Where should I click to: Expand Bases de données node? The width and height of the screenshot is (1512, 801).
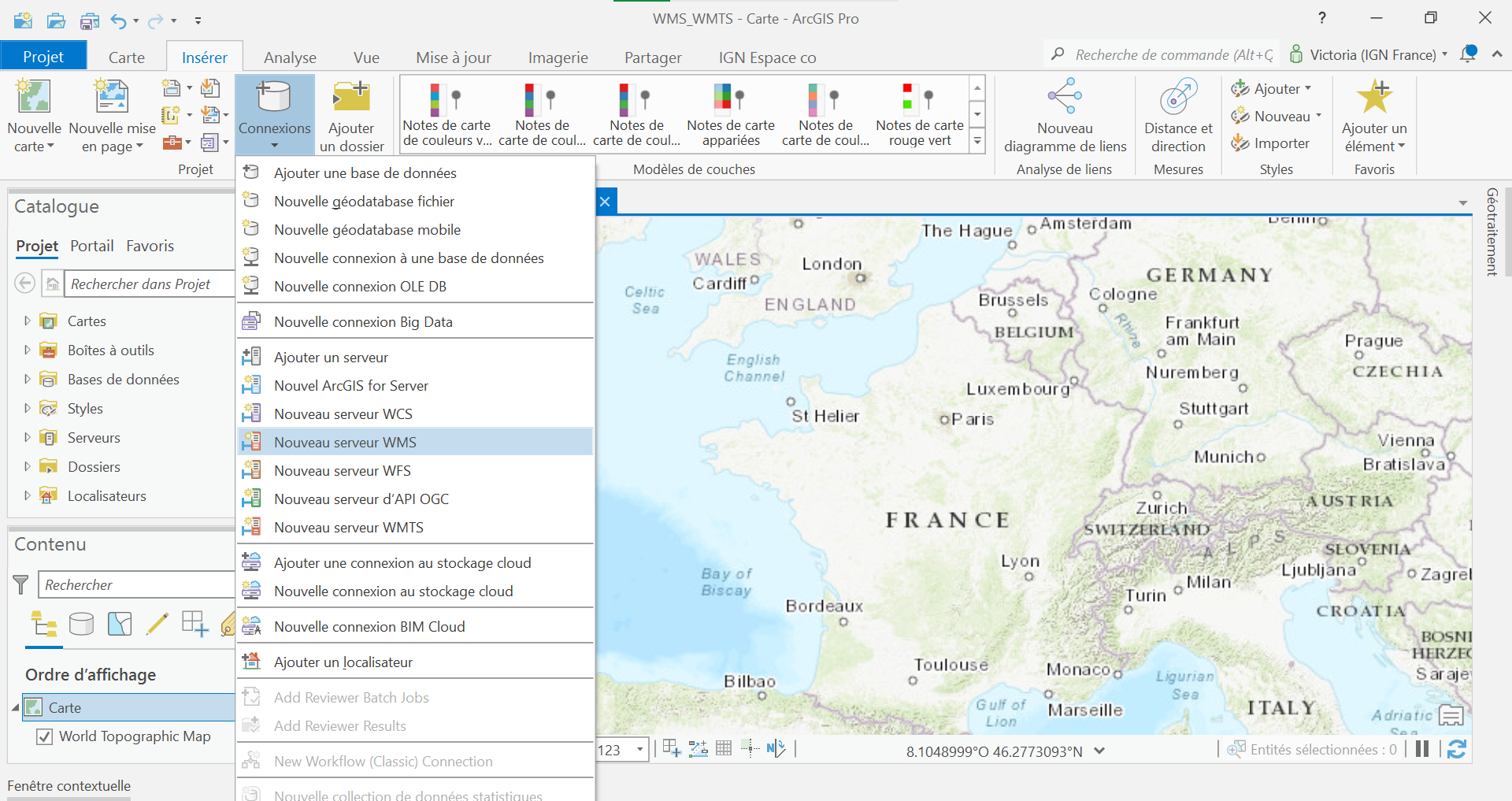tap(27, 380)
